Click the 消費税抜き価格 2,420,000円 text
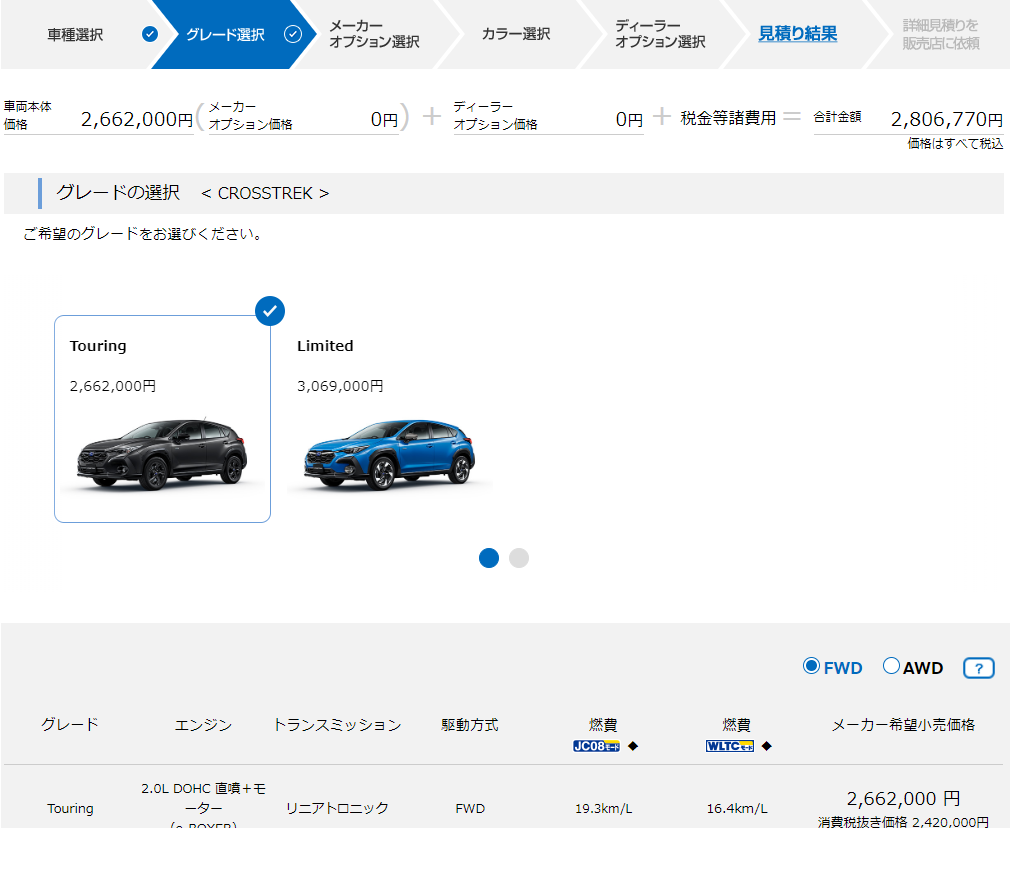Viewport: 1010px width, 888px height. 903,822
